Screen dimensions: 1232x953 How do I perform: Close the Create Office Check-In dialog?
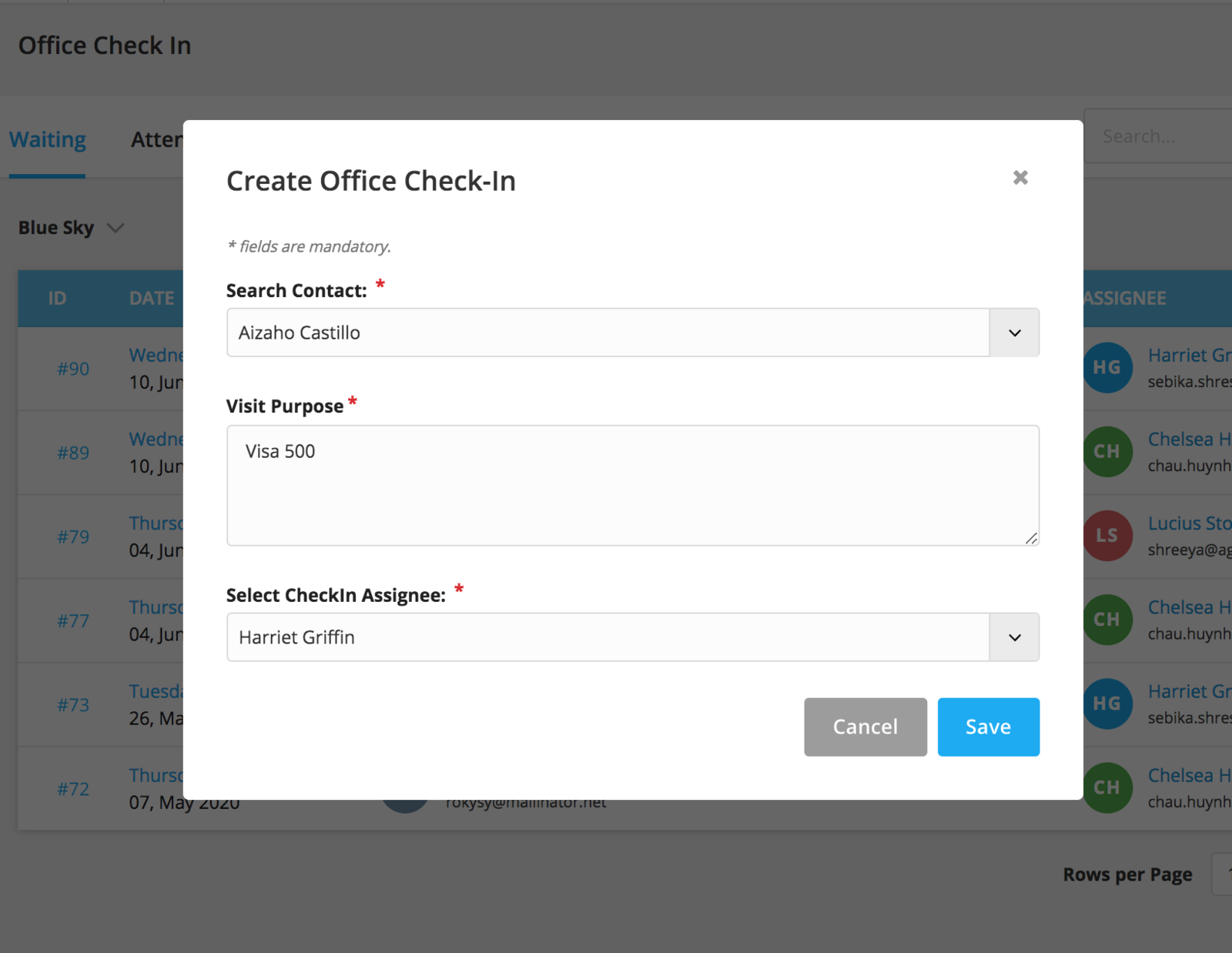coord(1020,178)
